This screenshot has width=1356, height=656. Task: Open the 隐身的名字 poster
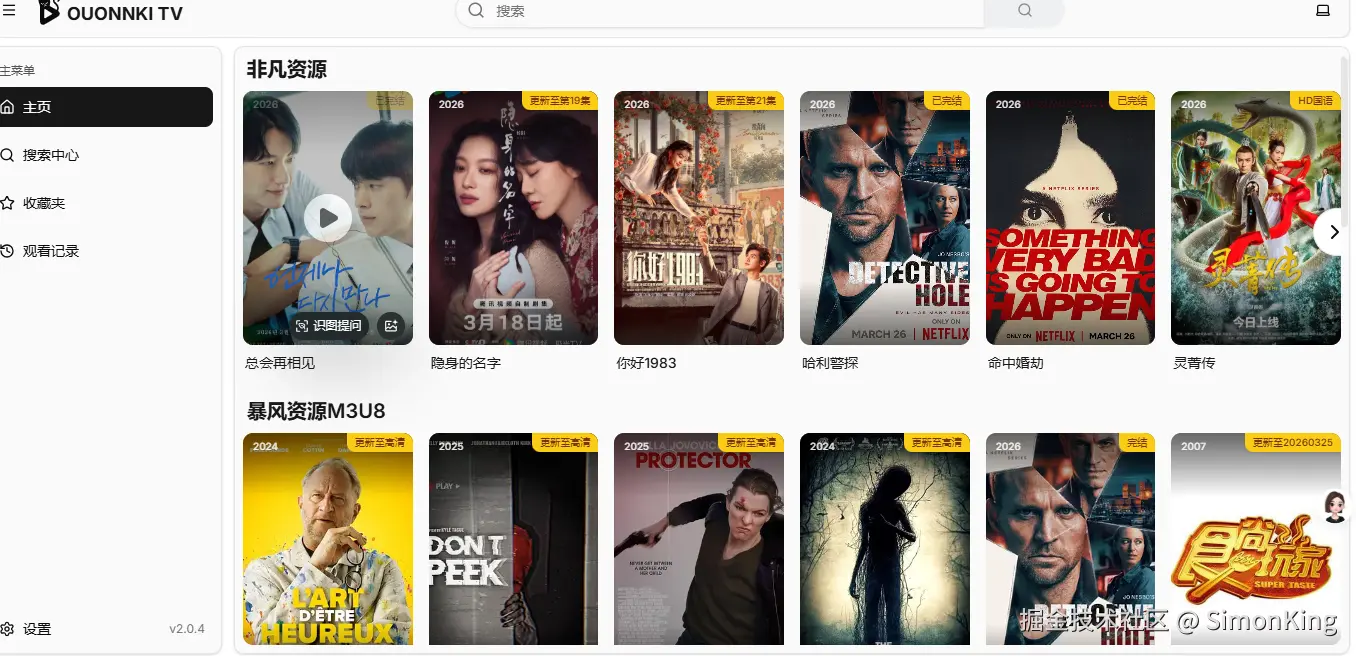[513, 218]
